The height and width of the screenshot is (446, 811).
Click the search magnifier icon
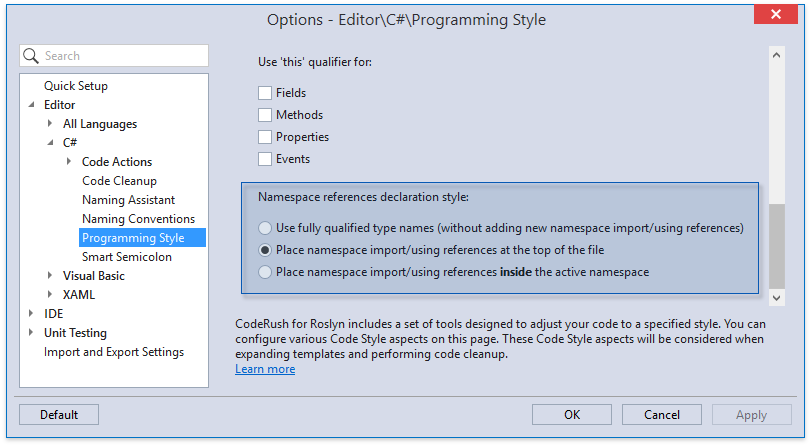click(32, 56)
